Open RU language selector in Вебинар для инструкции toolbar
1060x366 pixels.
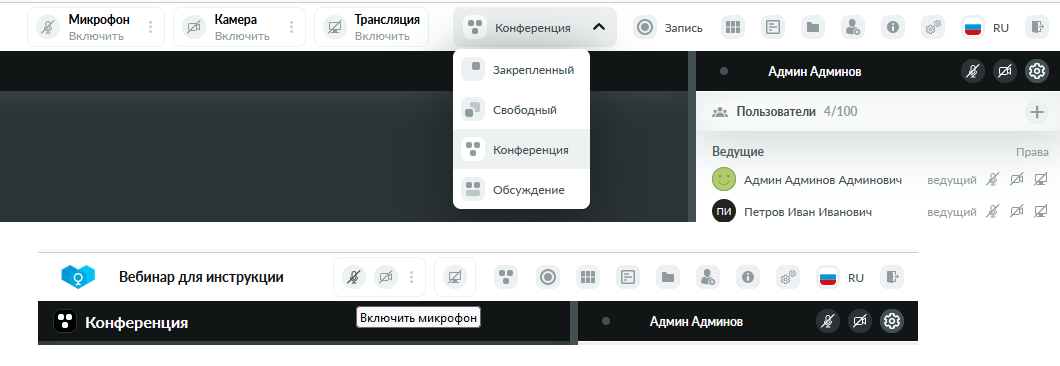click(840, 277)
